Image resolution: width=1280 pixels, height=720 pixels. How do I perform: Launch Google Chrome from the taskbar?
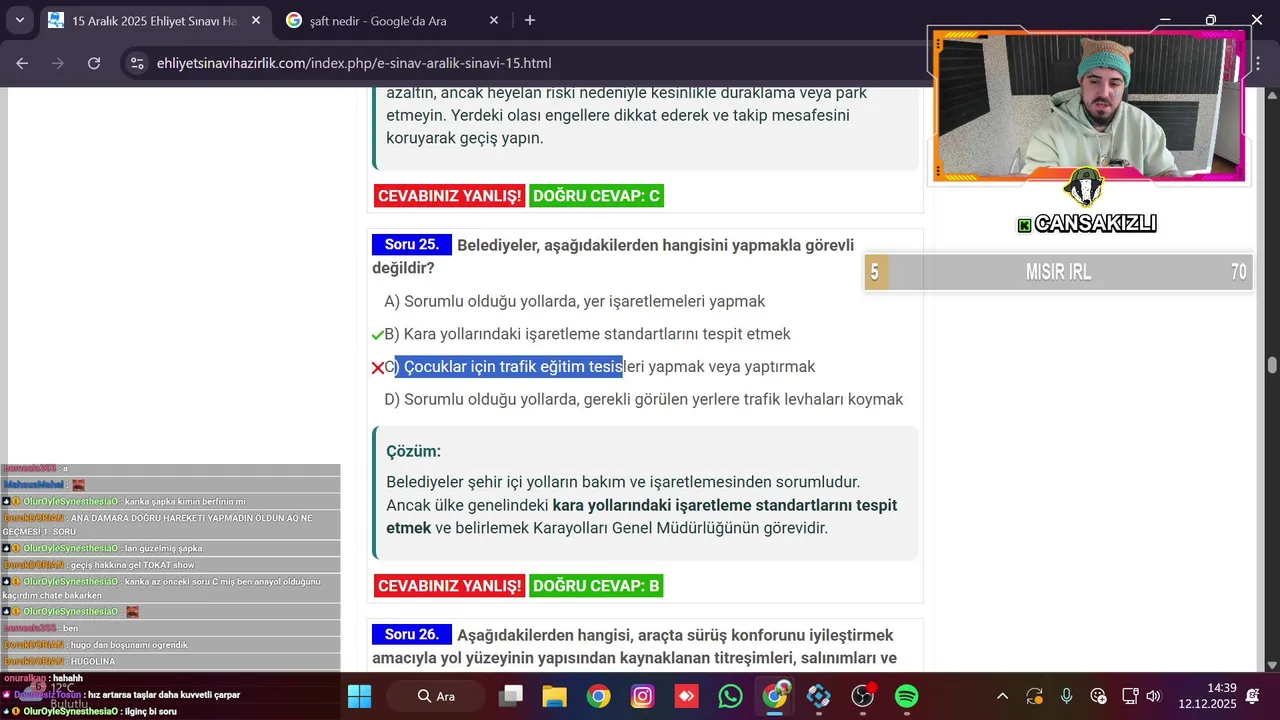click(599, 696)
